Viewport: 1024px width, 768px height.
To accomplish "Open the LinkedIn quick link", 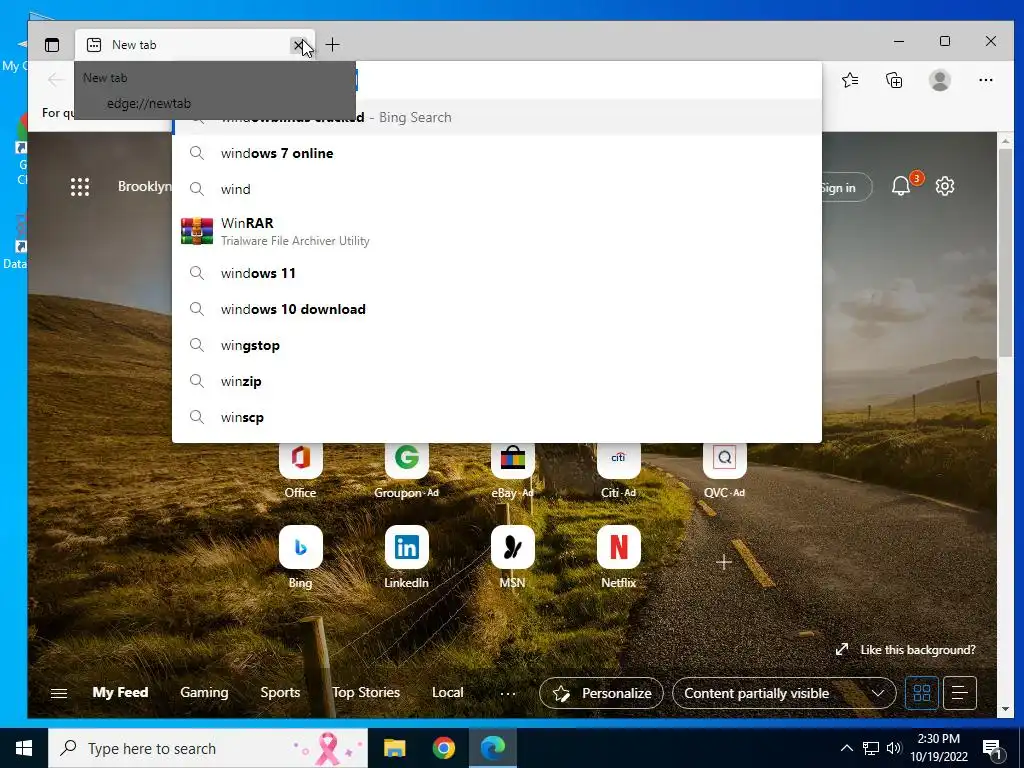I will tap(406, 547).
